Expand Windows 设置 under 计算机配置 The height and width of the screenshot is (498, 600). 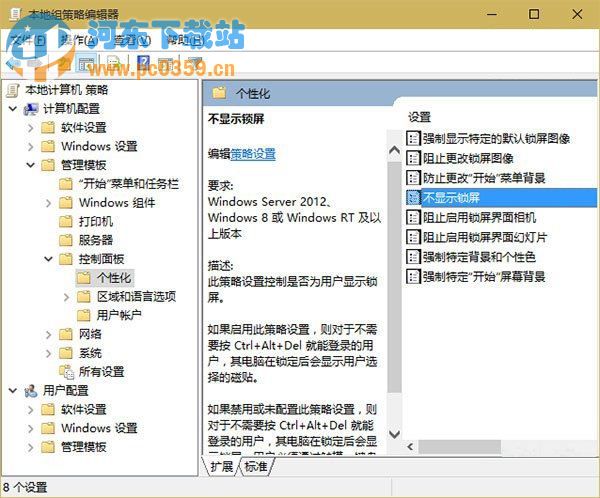point(31,147)
